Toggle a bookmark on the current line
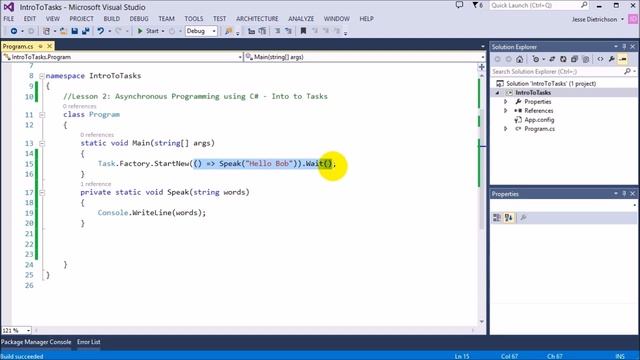 coord(303,31)
